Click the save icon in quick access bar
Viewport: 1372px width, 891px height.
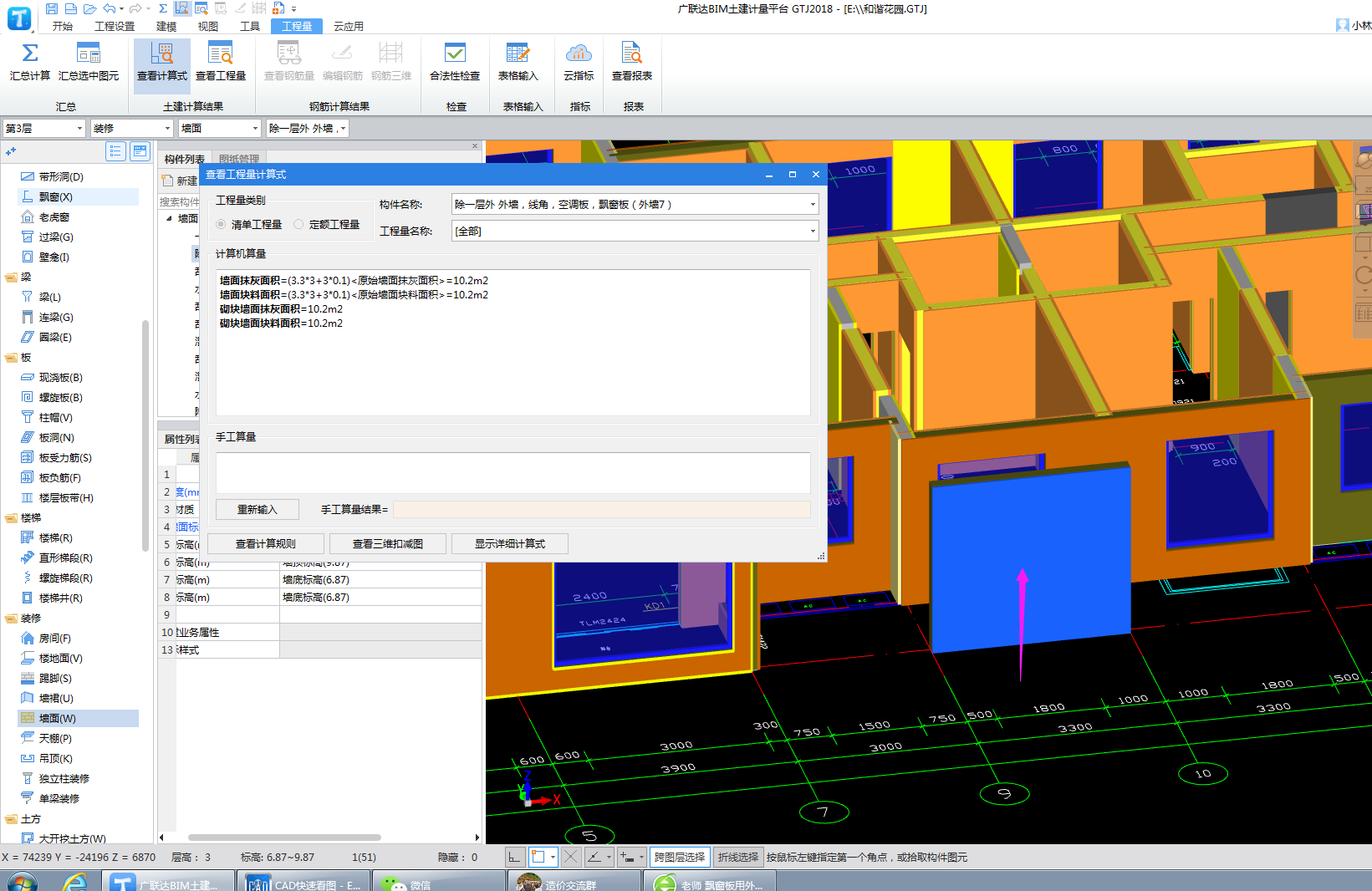[x=52, y=8]
